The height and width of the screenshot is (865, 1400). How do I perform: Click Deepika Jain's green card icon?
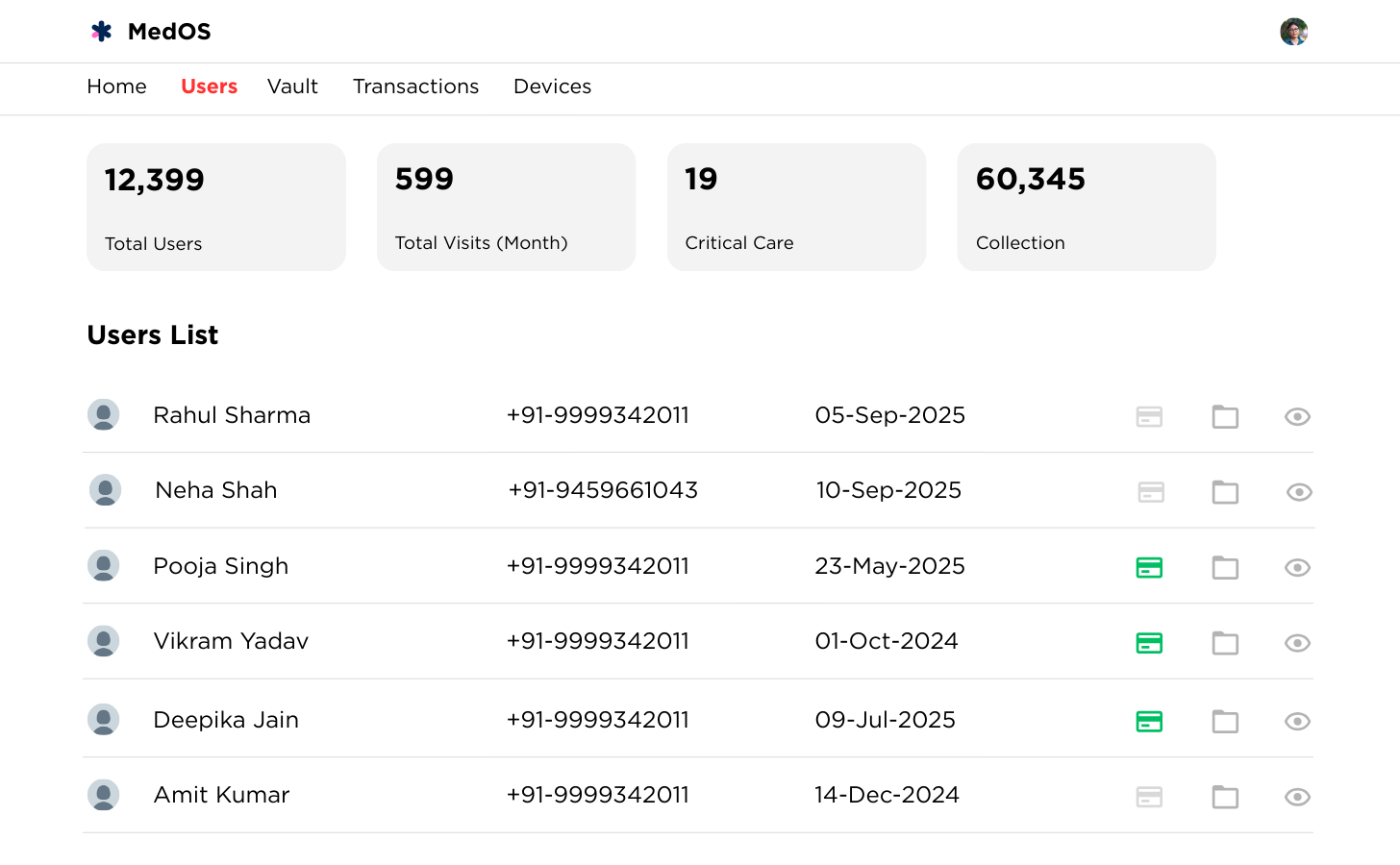pyautogui.click(x=1149, y=721)
